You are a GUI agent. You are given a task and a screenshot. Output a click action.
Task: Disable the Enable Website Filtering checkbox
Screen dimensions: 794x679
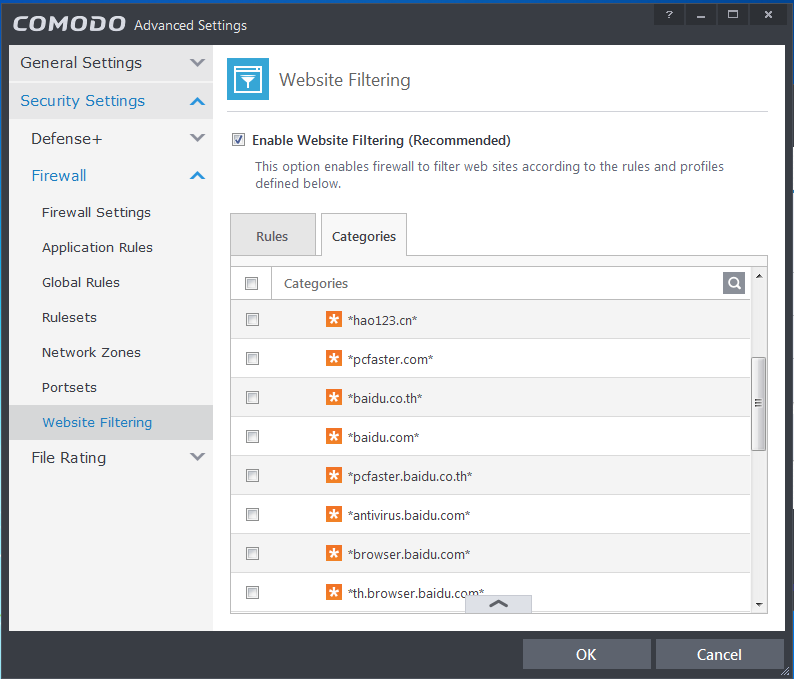(239, 140)
